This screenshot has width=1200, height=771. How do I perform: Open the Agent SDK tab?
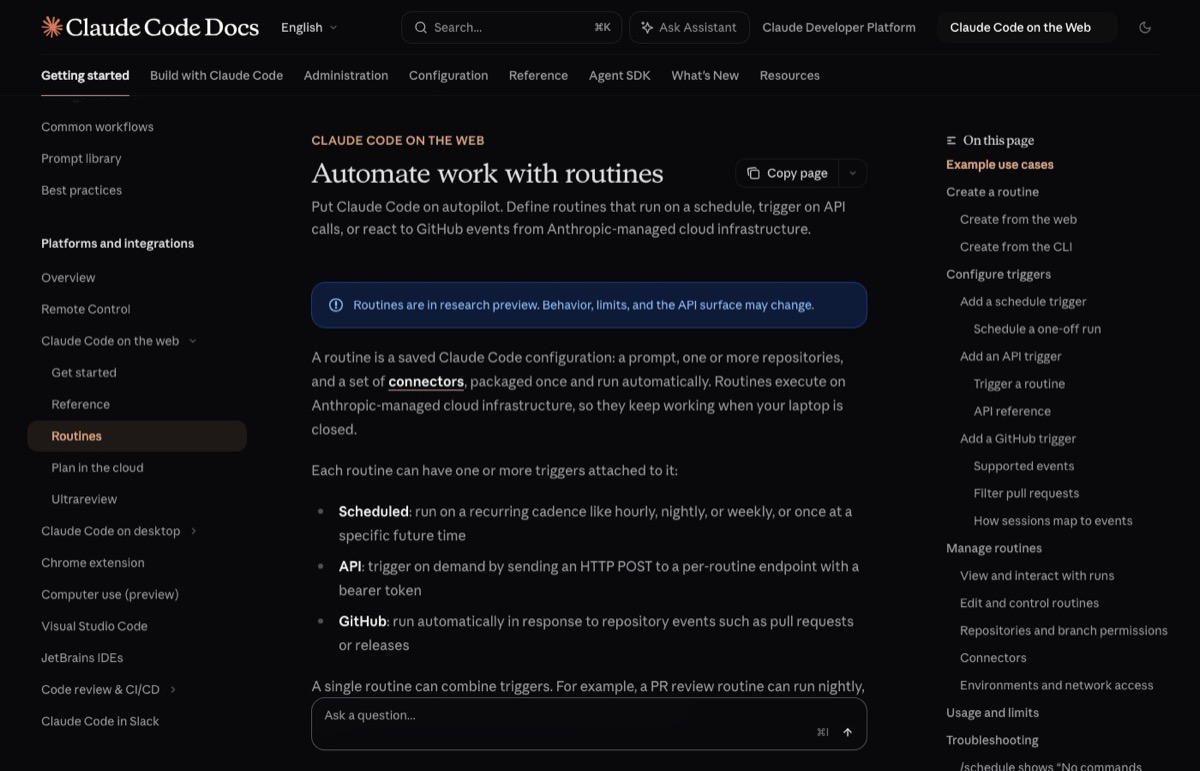click(x=619, y=76)
